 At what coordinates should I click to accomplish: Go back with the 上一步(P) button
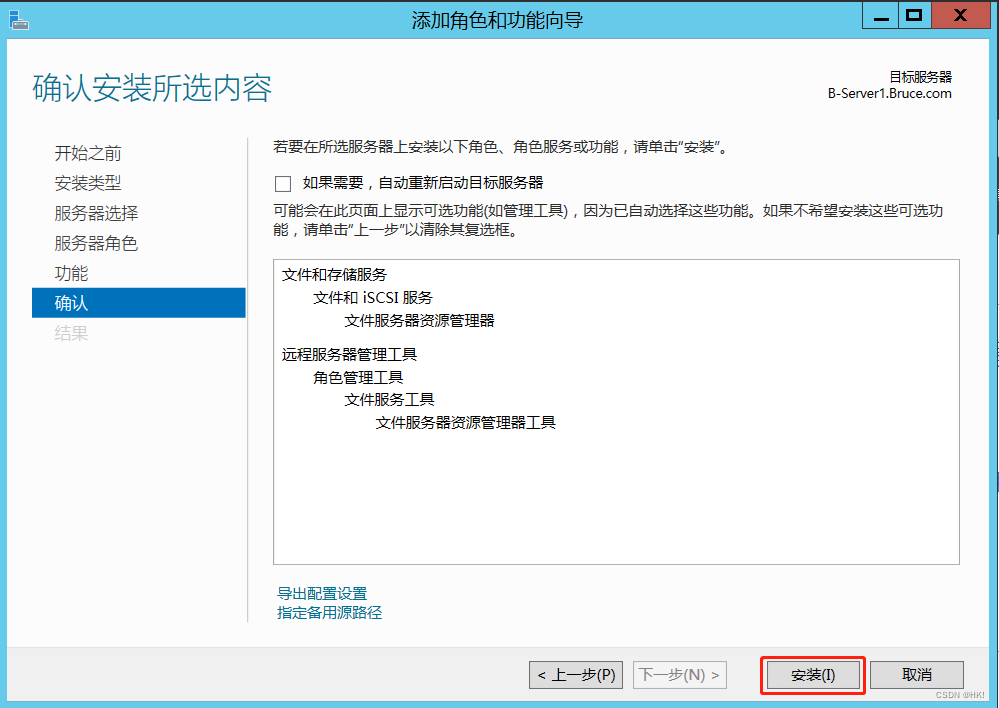pos(576,675)
